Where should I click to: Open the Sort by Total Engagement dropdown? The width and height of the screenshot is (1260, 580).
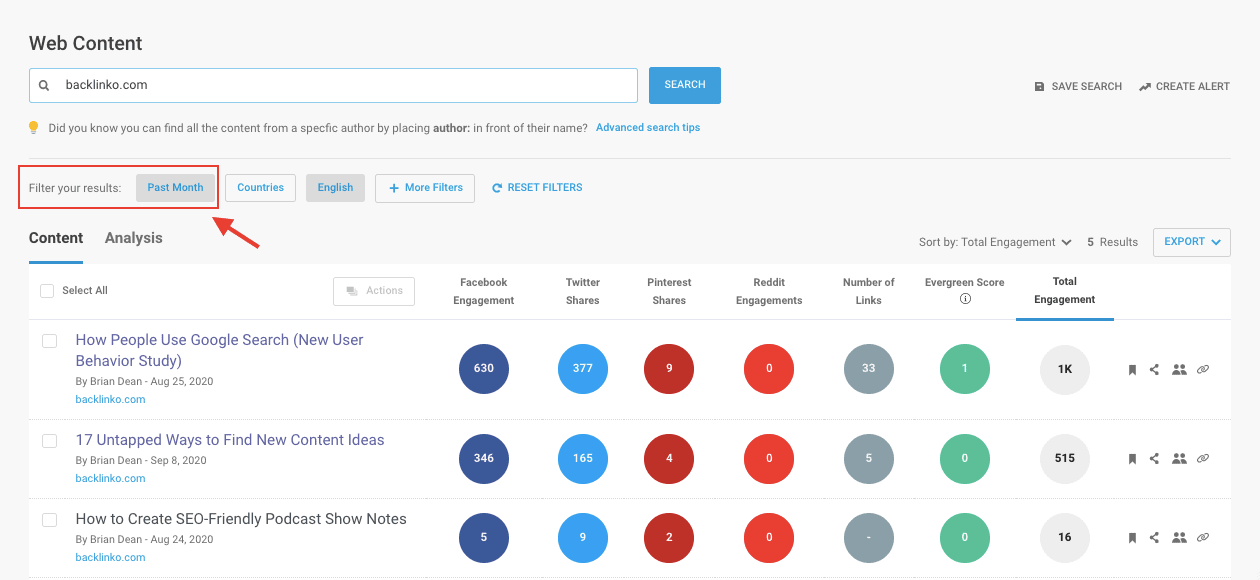click(x=995, y=242)
